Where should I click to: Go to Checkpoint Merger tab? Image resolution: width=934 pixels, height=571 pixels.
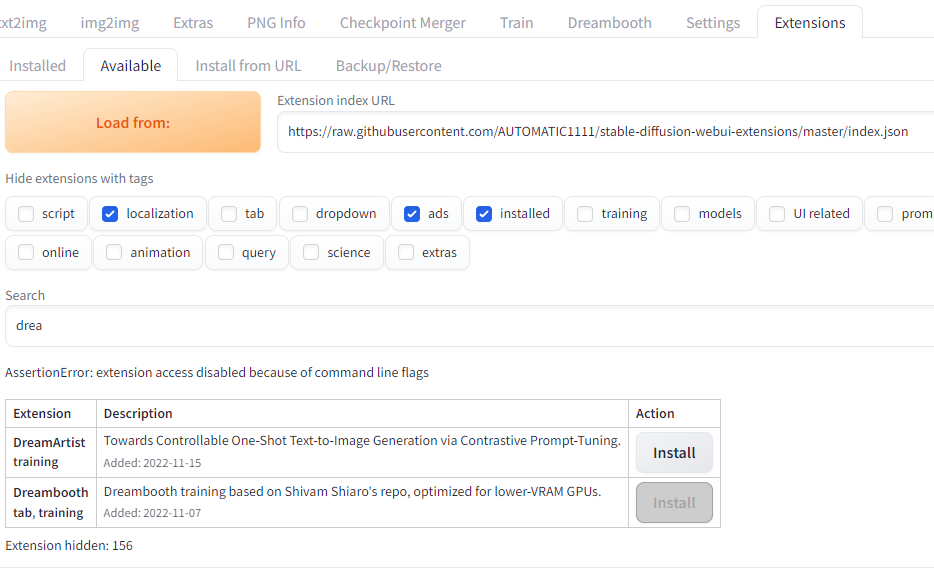[403, 23]
